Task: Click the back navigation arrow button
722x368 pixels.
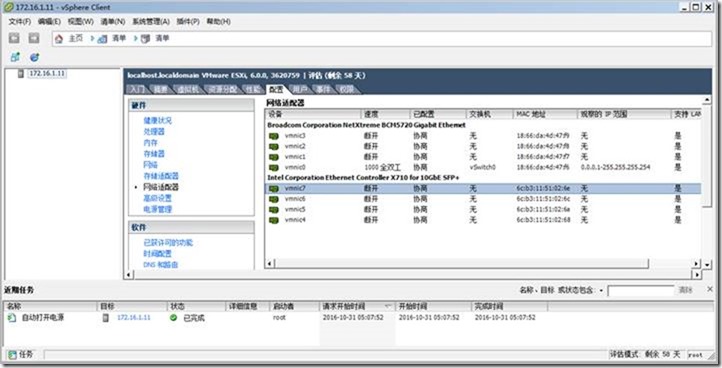Action: click(14, 38)
